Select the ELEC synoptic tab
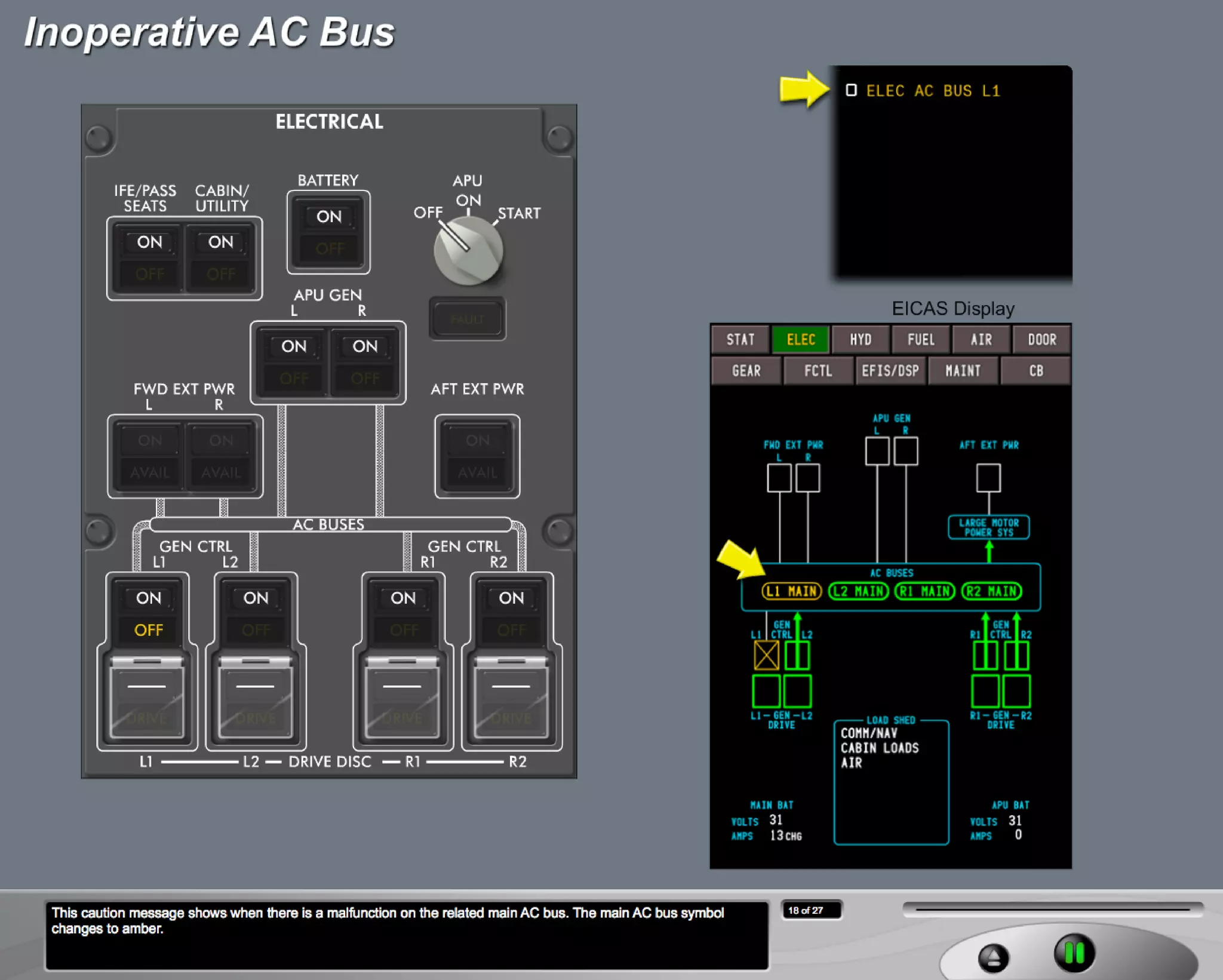This screenshot has width=1223, height=980. point(800,340)
